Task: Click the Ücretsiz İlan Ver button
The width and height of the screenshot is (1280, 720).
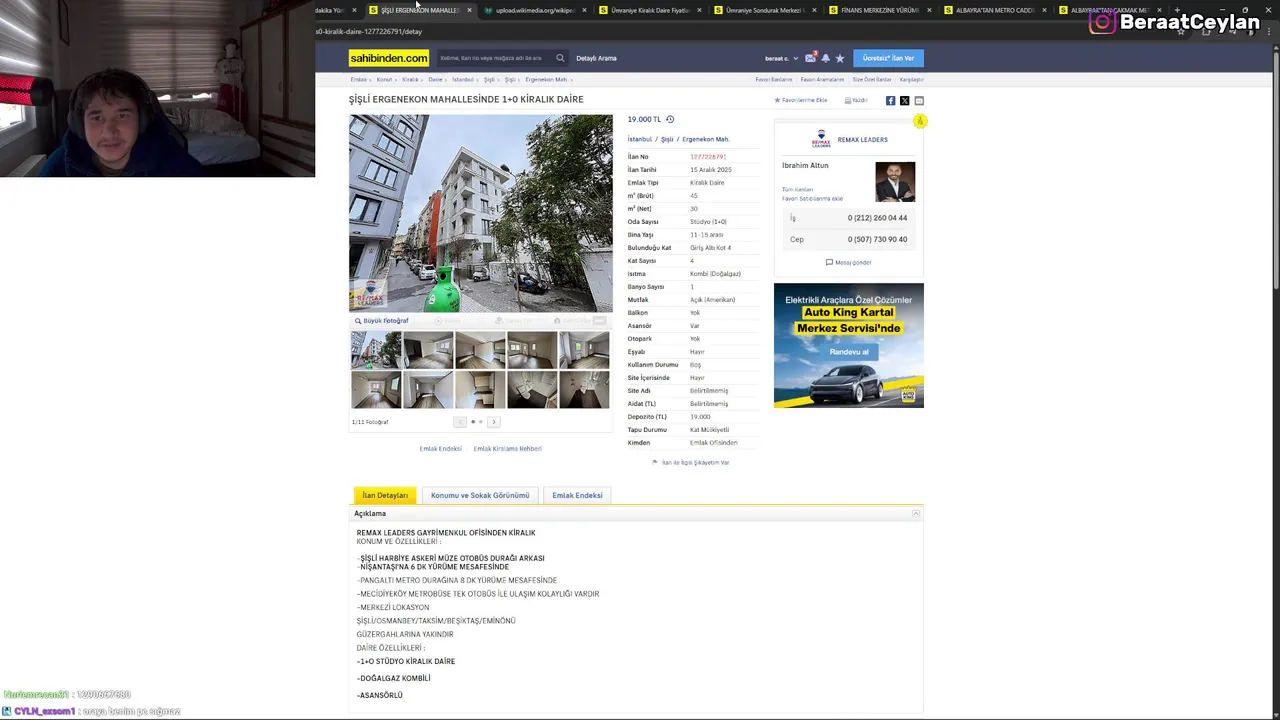Action: click(888, 58)
